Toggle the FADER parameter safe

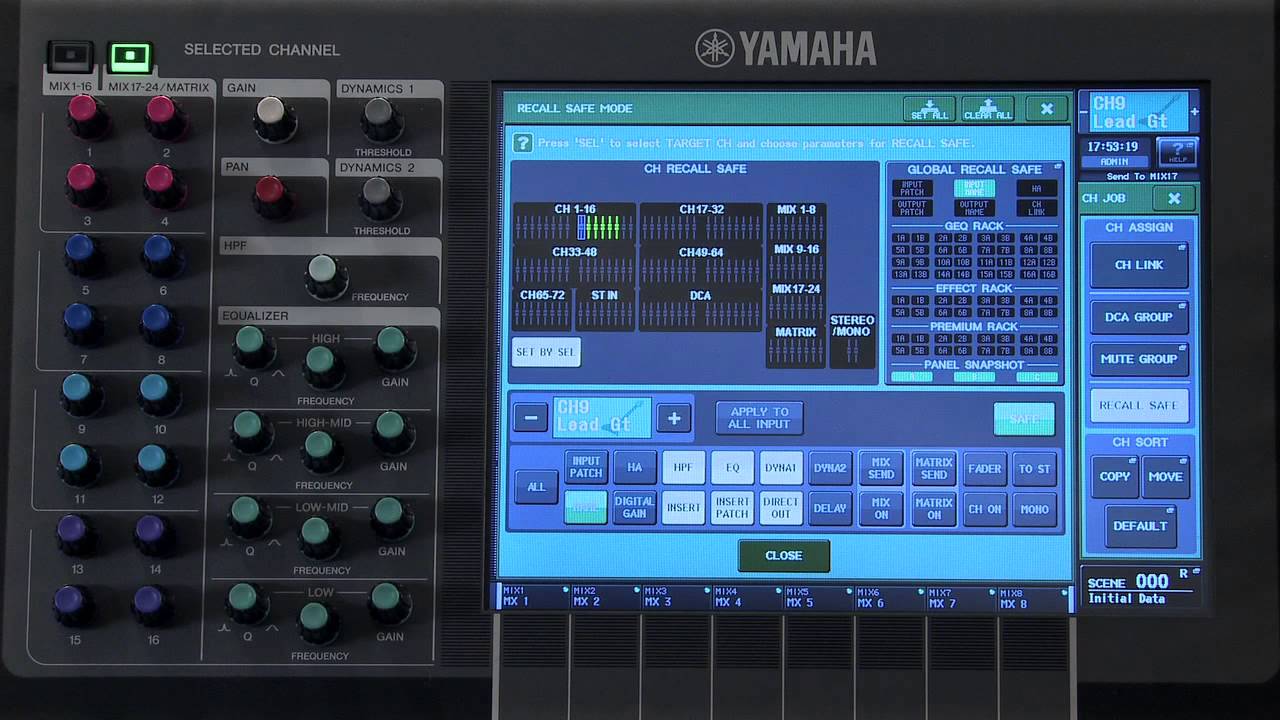click(x=985, y=468)
